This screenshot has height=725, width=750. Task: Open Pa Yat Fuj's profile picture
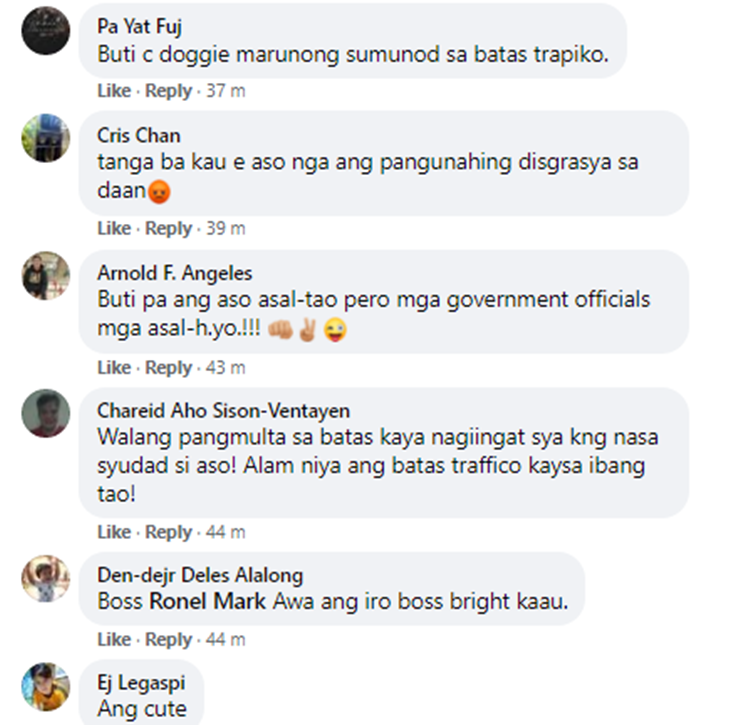[46, 31]
